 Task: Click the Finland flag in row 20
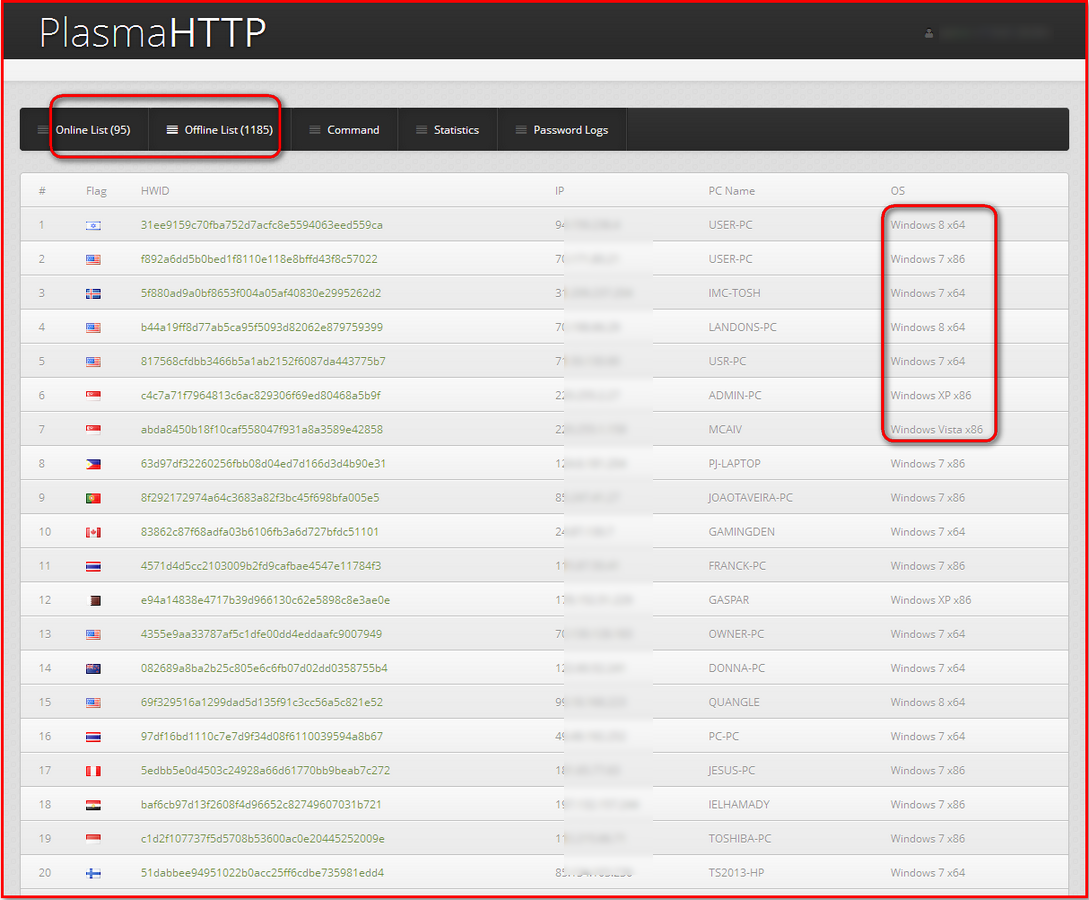[x=93, y=873]
